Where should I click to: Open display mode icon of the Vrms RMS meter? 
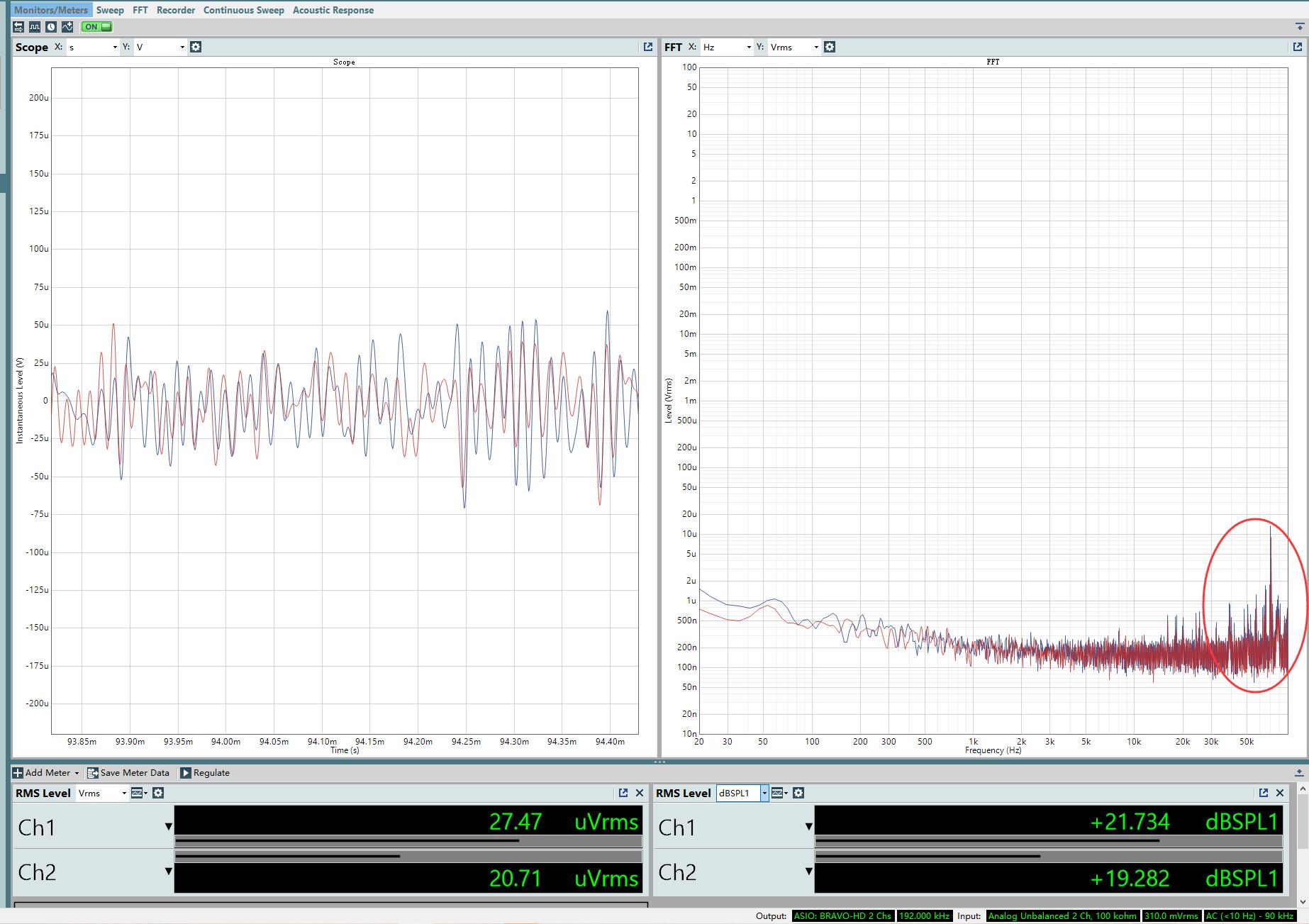point(140,793)
